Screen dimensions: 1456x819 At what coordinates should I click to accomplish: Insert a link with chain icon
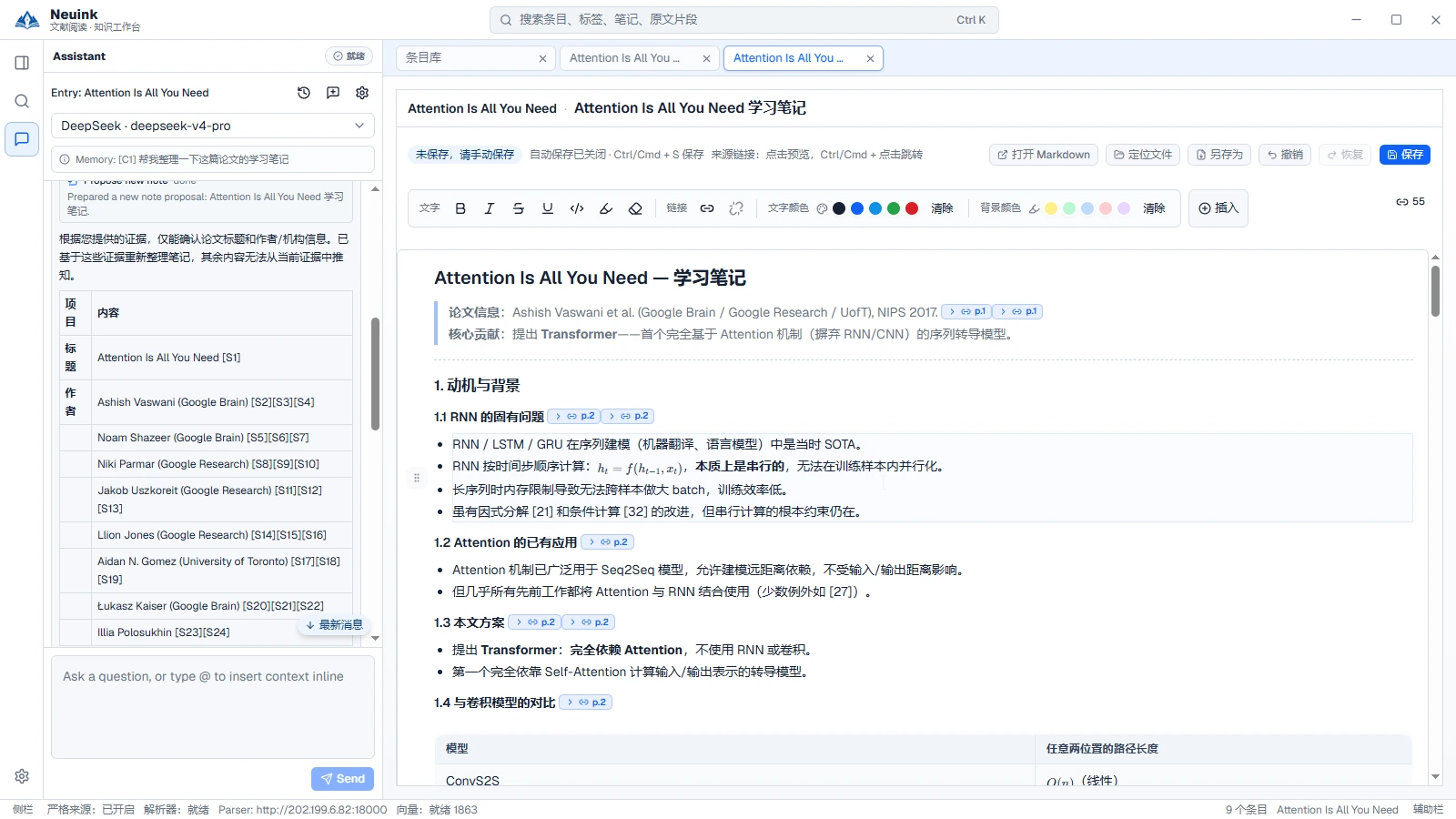click(x=707, y=208)
